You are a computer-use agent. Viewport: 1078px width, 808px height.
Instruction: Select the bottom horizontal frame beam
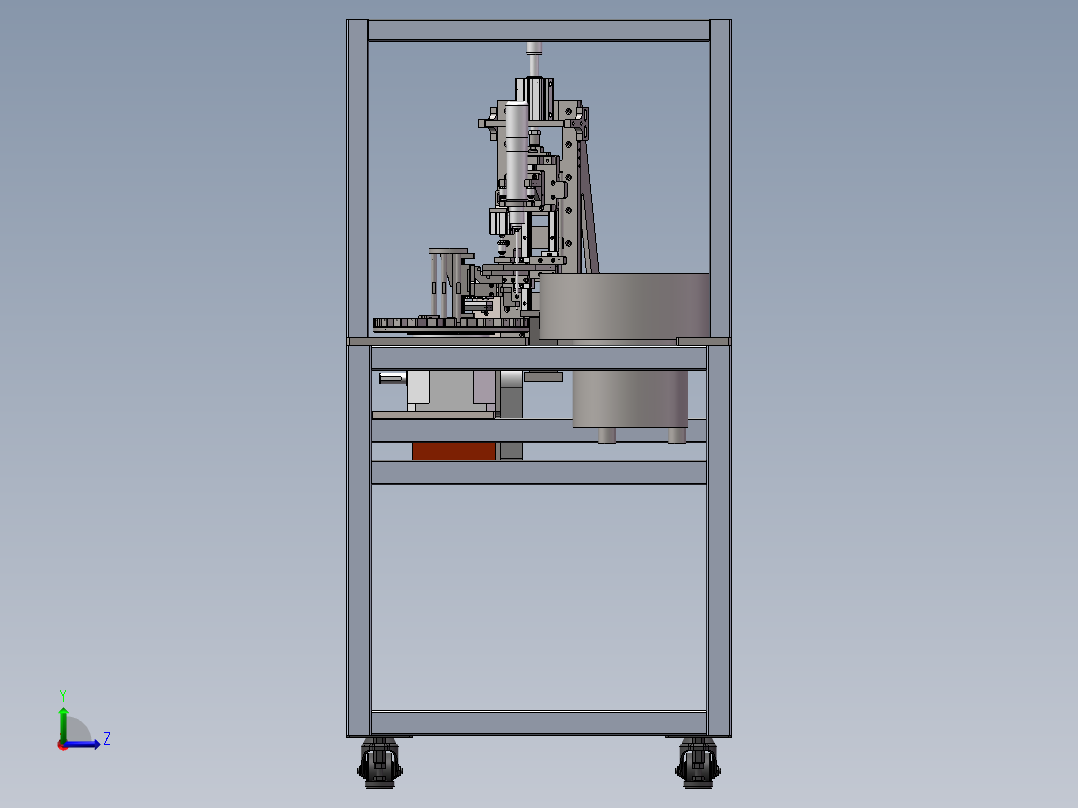click(x=539, y=723)
